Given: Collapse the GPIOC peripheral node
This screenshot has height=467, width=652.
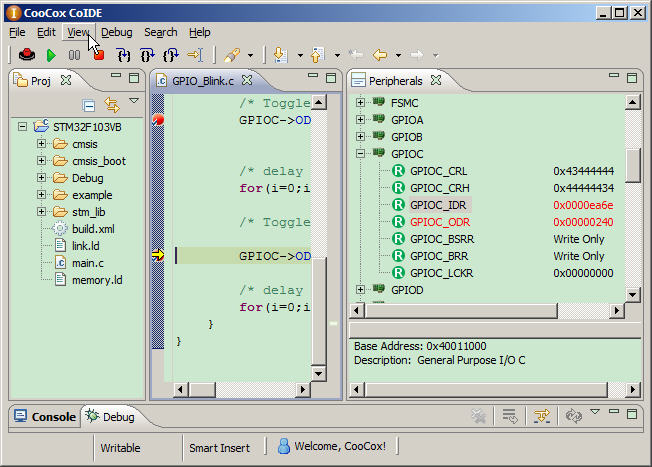Looking at the screenshot, I should [x=361, y=153].
